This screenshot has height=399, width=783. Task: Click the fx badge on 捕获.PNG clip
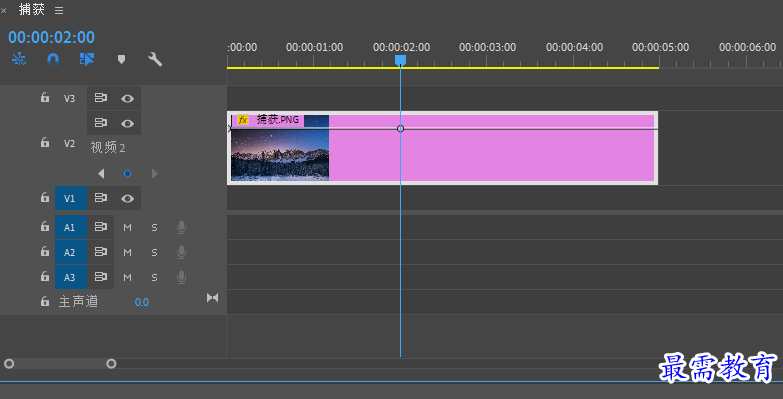coord(243,120)
